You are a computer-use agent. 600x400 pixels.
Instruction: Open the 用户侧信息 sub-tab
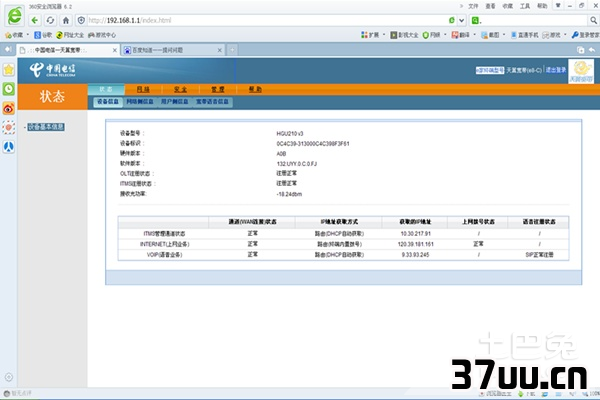click(x=174, y=101)
